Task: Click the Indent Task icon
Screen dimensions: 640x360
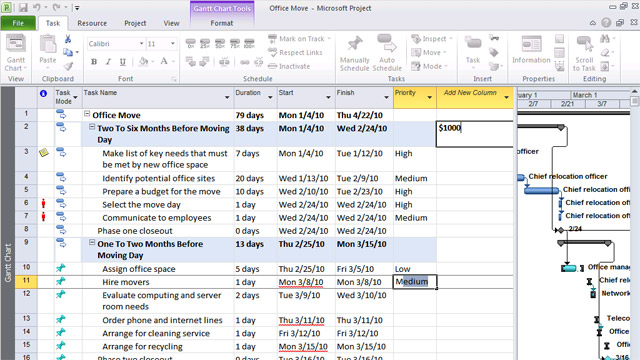Action: click(204, 62)
